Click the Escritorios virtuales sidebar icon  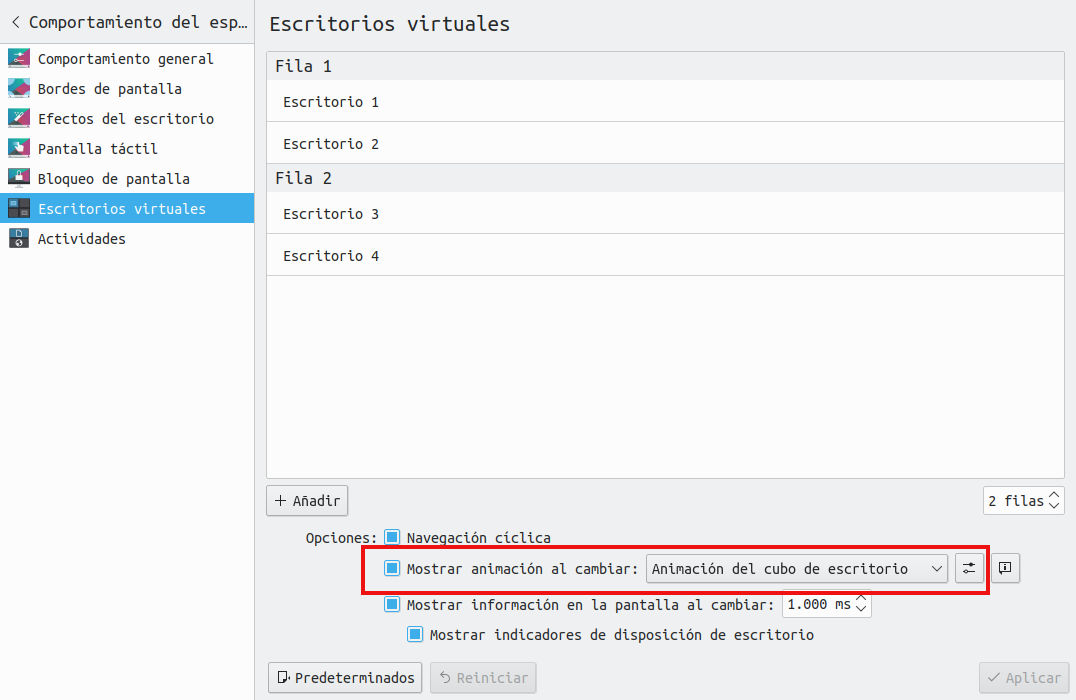tap(19, 208)
